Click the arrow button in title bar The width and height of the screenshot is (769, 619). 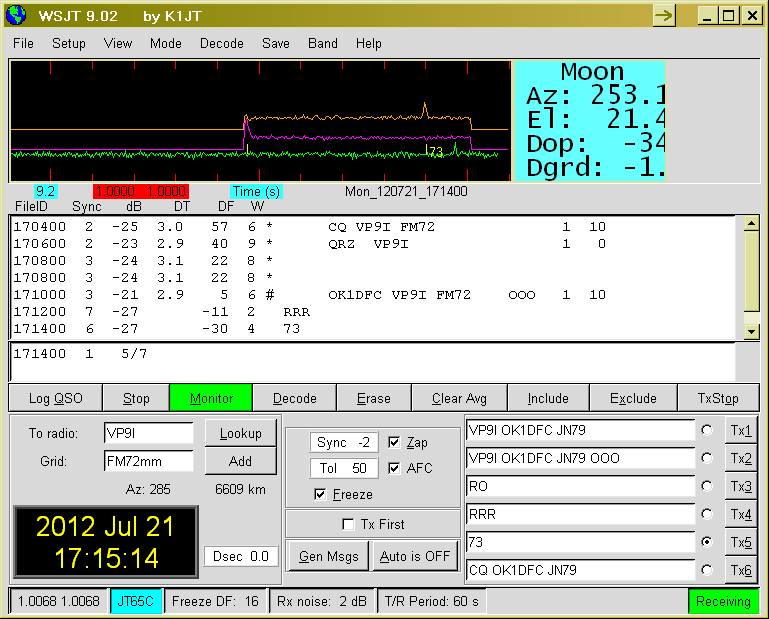[665, 15]
